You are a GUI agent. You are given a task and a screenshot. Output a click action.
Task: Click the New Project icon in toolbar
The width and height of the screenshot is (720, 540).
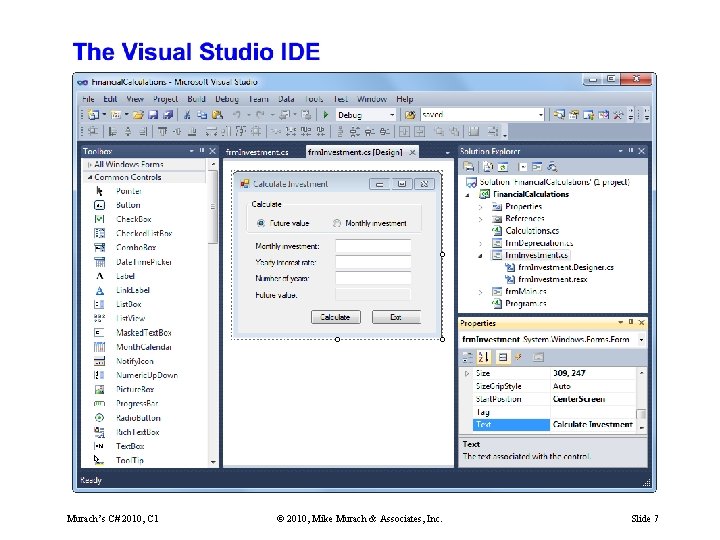[x=93, y=115]
